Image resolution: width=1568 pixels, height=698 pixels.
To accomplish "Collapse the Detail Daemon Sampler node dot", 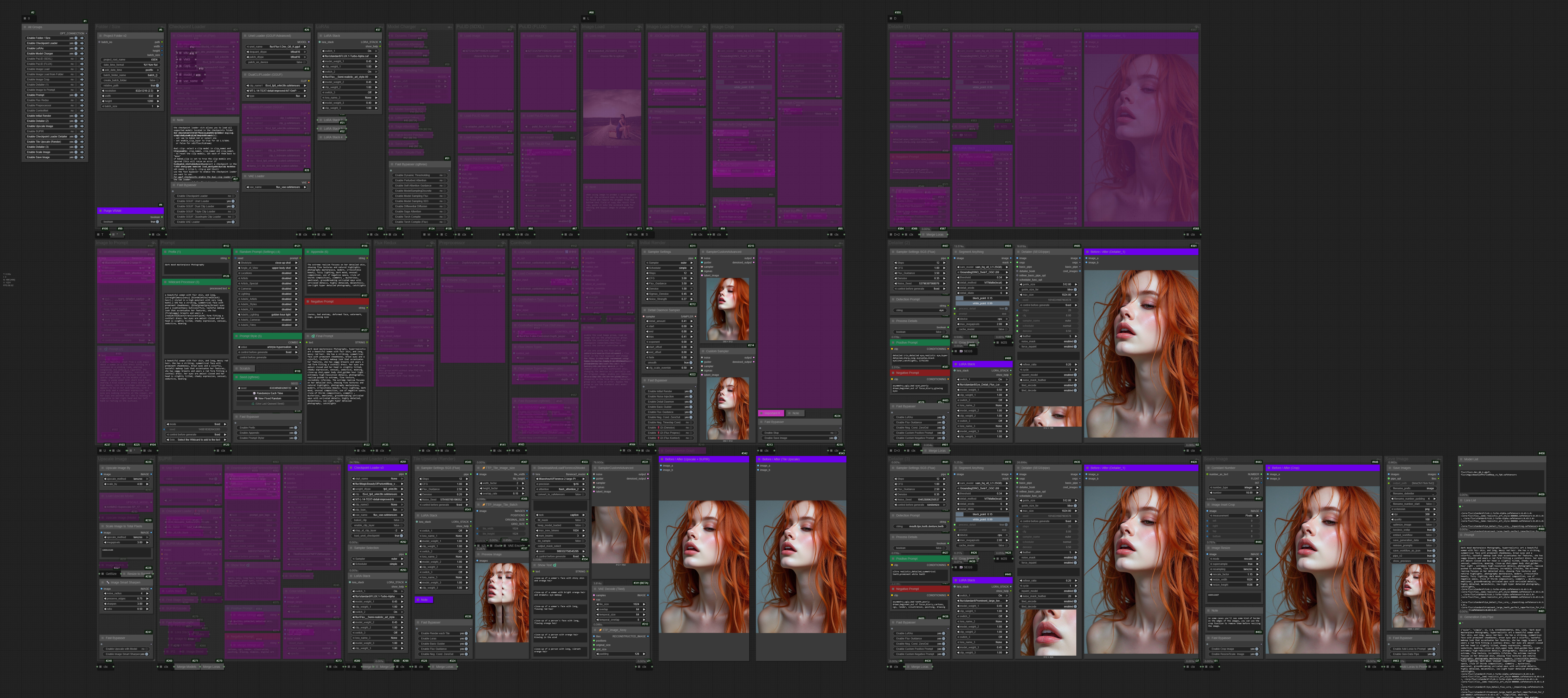I will (x=645, y=310).
